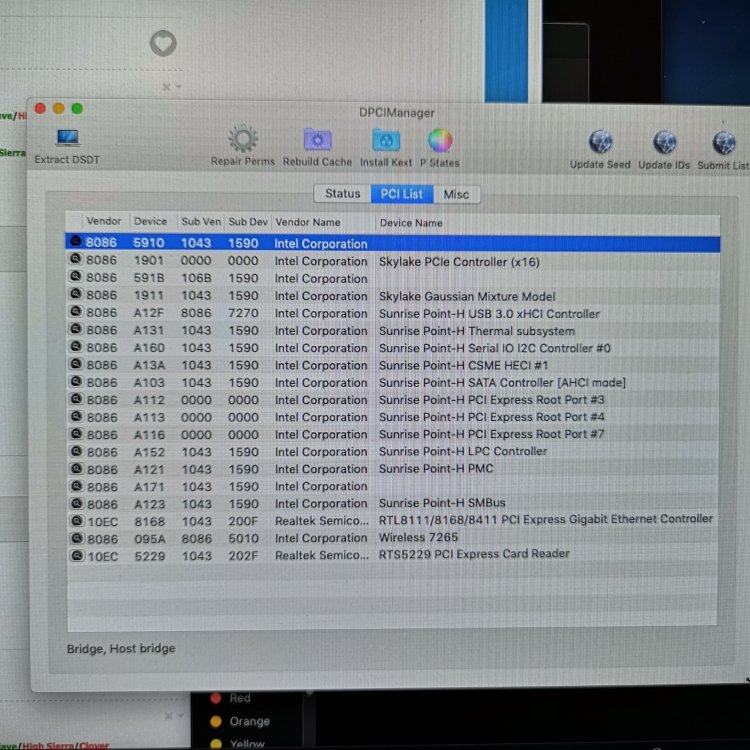
Task: Click the Install Kext icon
Action: point(386,141)
